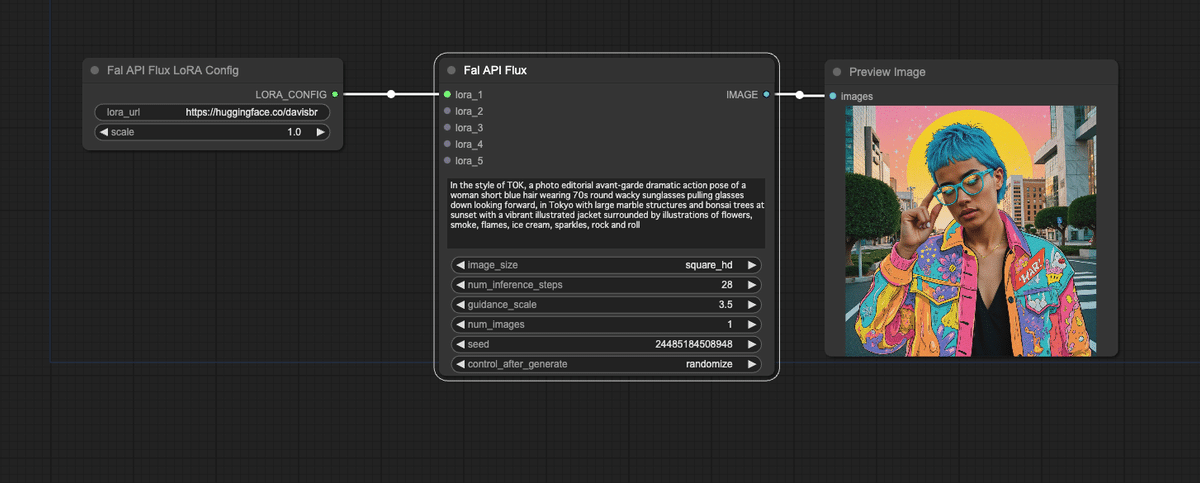
Task: Select the Preview Image node title
Action: (x=887, y=72)
